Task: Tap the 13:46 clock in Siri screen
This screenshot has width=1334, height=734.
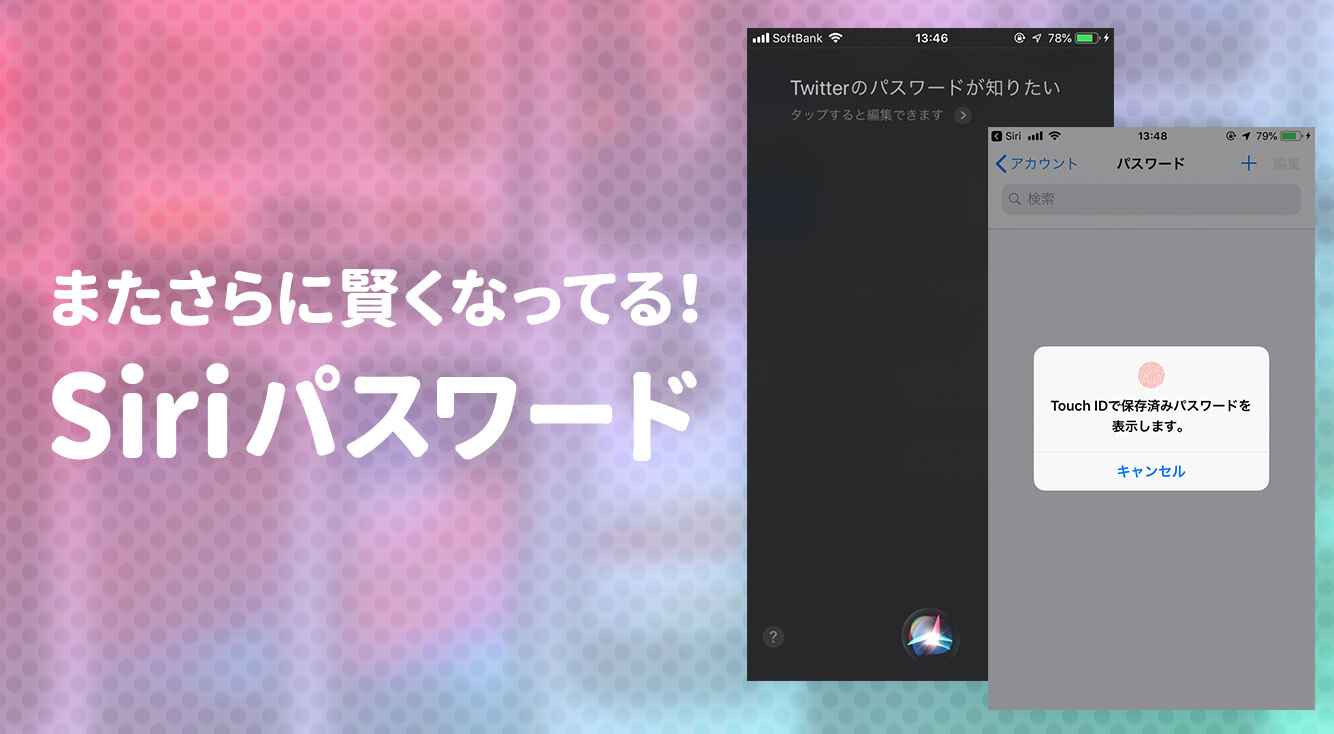Action: pyautogui.click(x=931, y=38)
